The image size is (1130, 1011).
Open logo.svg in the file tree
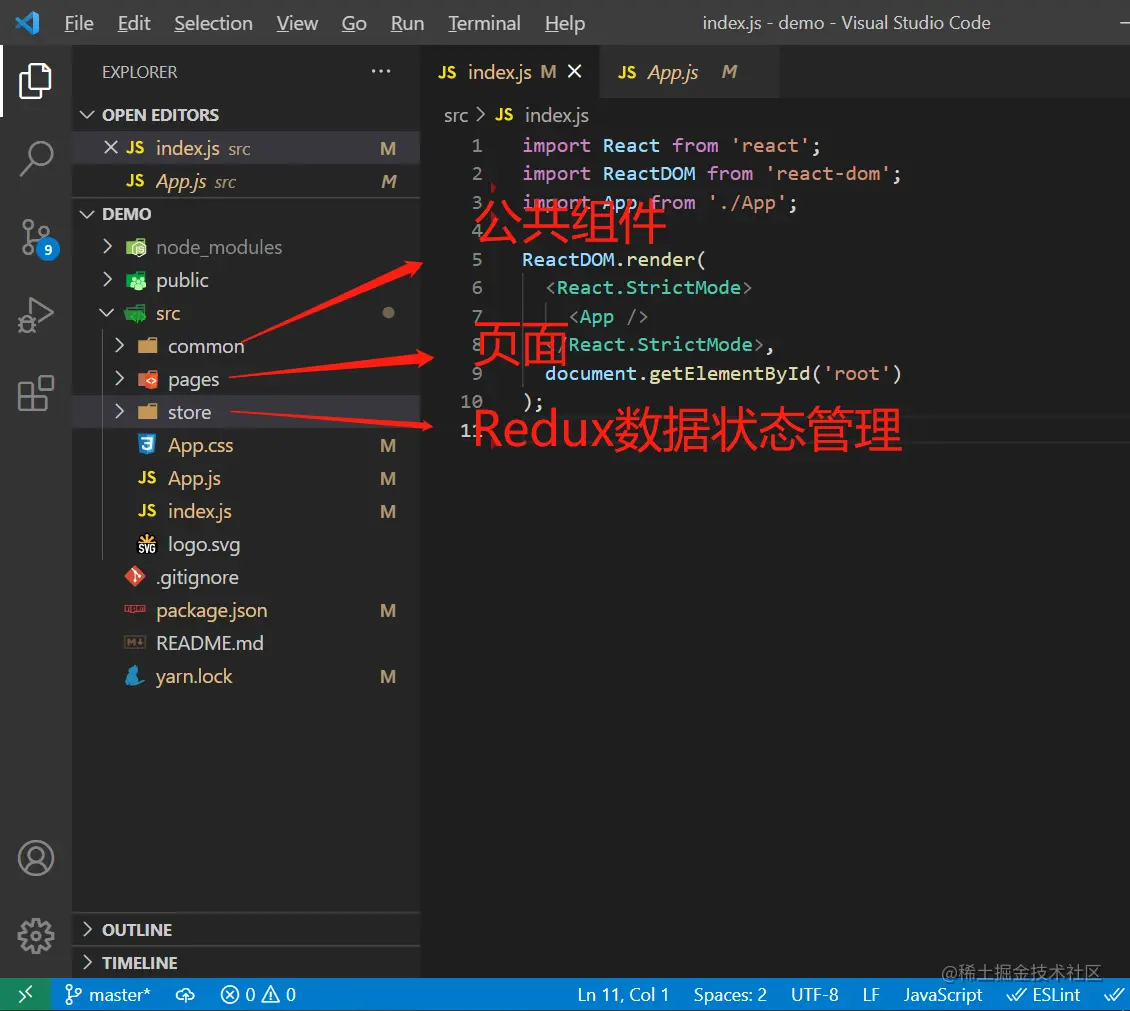(x=246, y=545)
